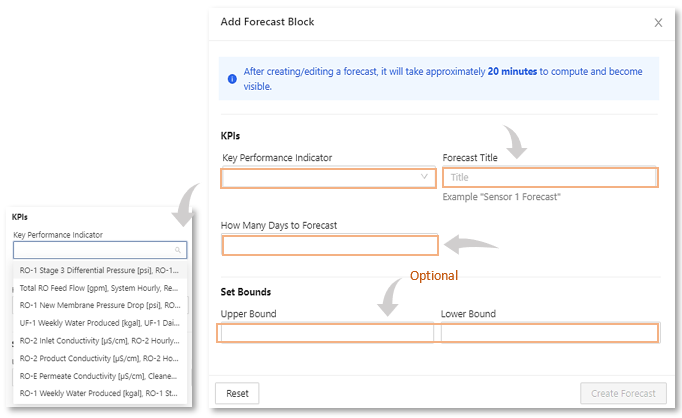Click the KPI search box in dropdown panel
682x418 pixels.
[x=95, y=251]
